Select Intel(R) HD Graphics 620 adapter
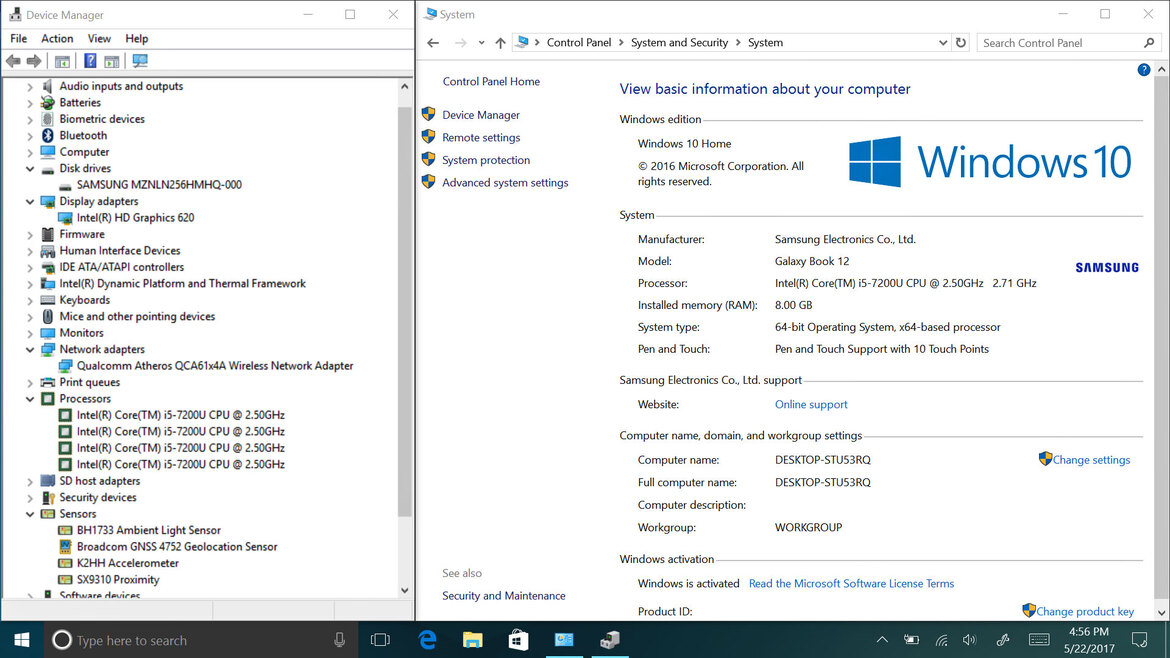Image resolution: width=1170 pixels, height=658 pixels. click(x=135, y=218)
